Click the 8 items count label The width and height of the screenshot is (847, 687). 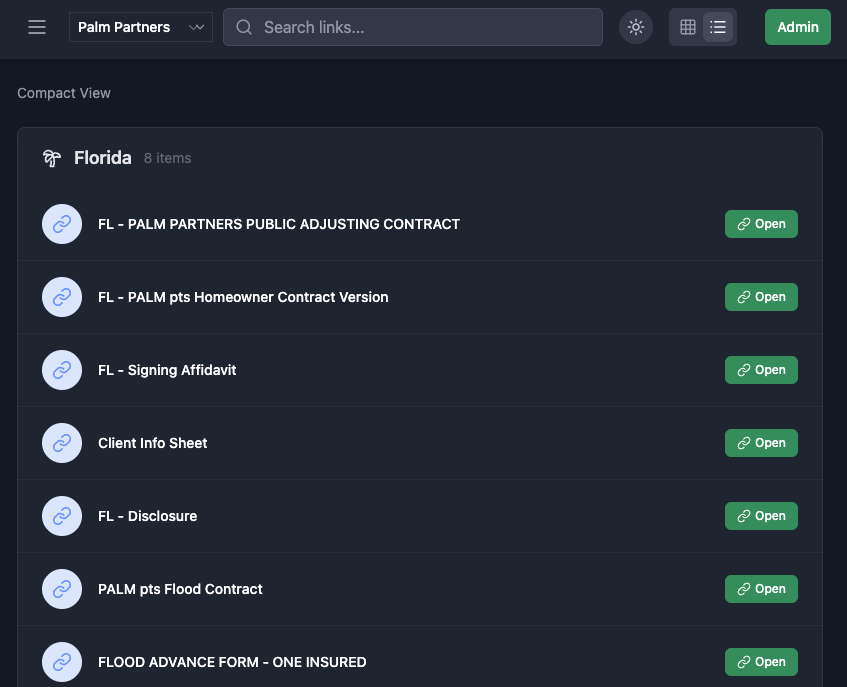(167, 158)
